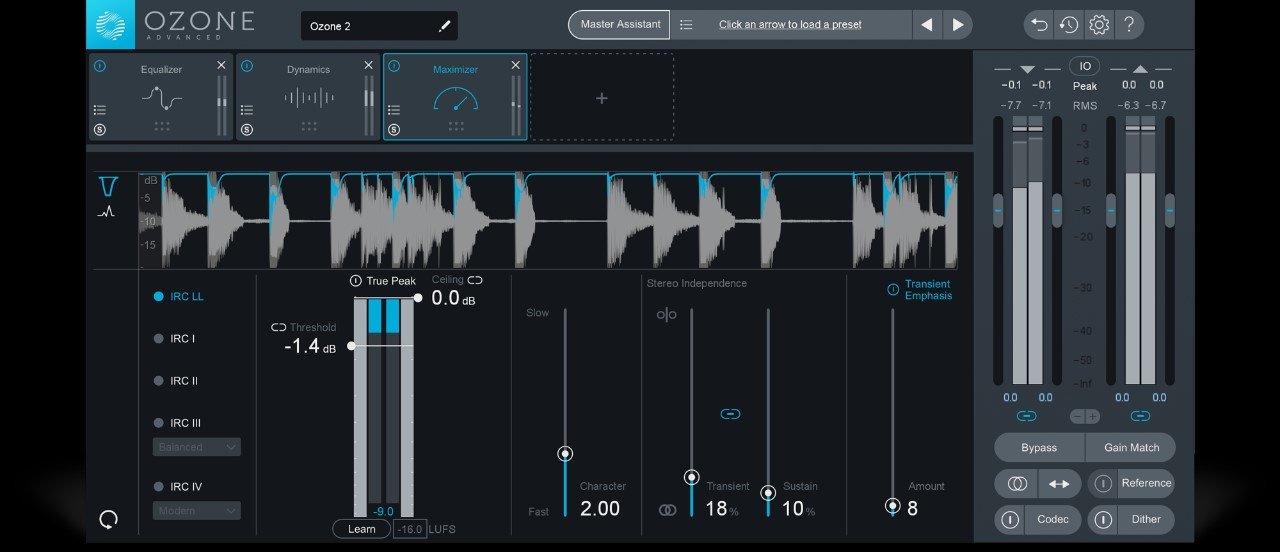Open the Codec panel

click(x=1052, y=520)
